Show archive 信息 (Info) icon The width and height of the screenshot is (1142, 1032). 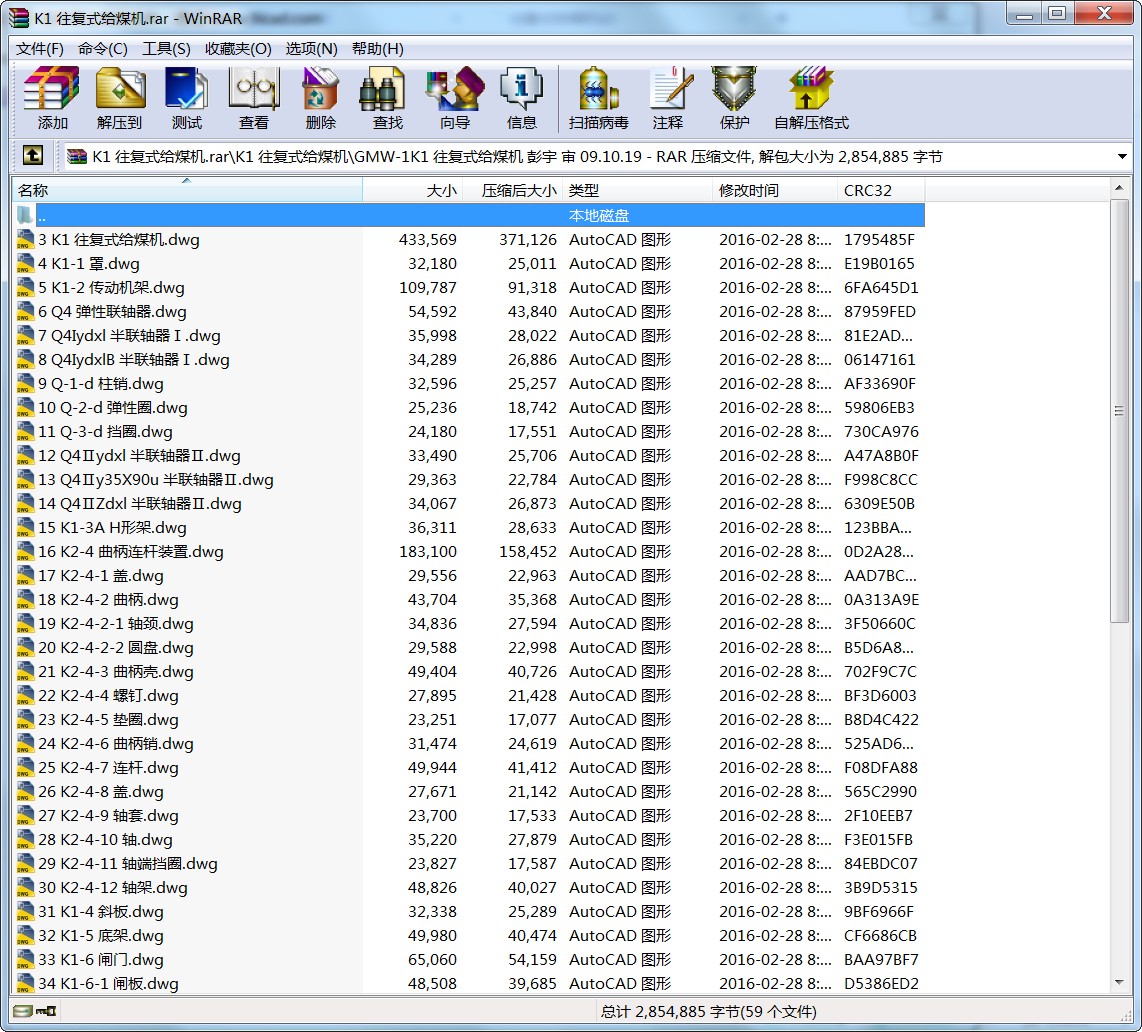(x=521, y=99)
